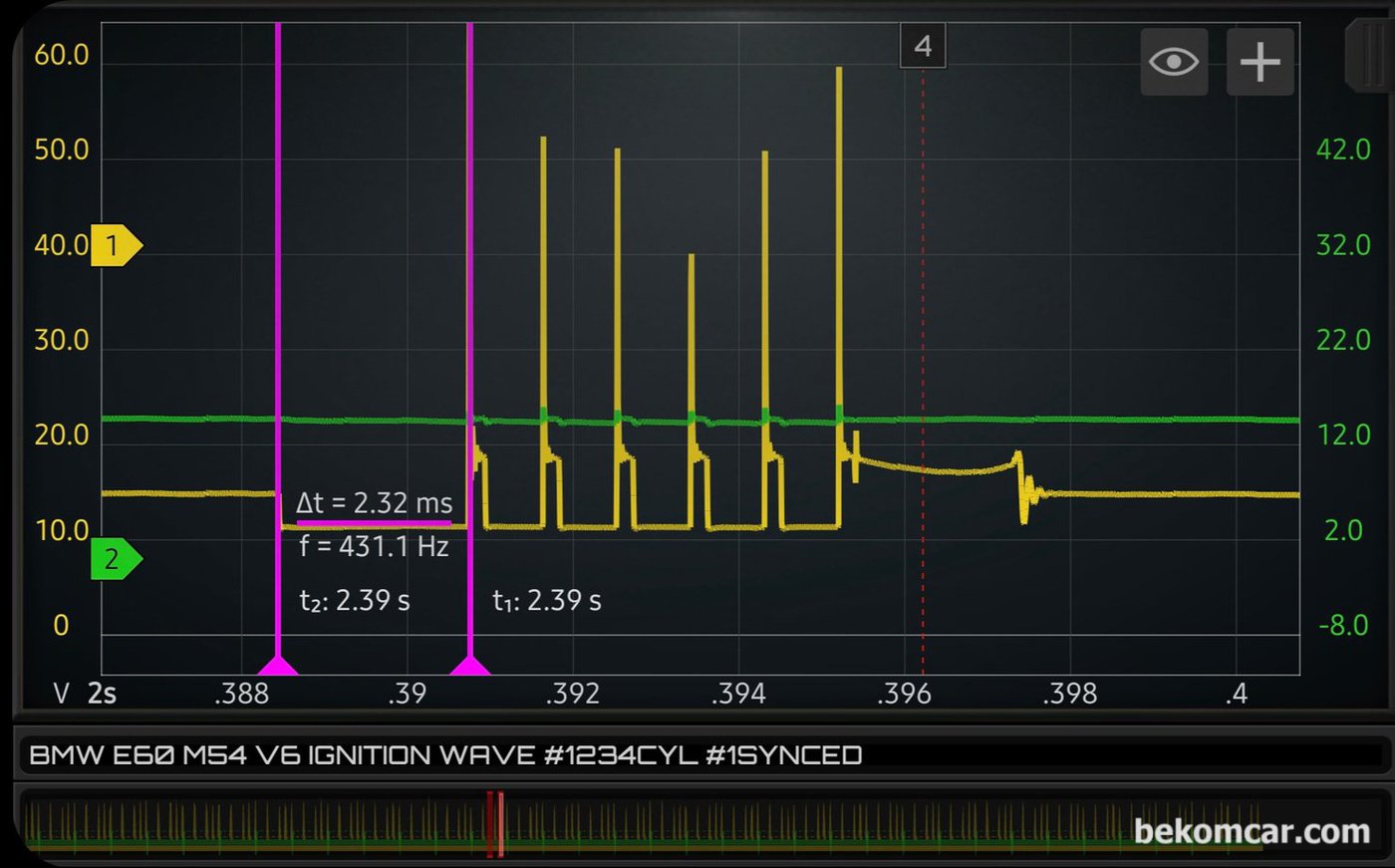Click the Δt = 2.32 ms readout
The height and width of the screenshot is (868, 1395).
375,503
